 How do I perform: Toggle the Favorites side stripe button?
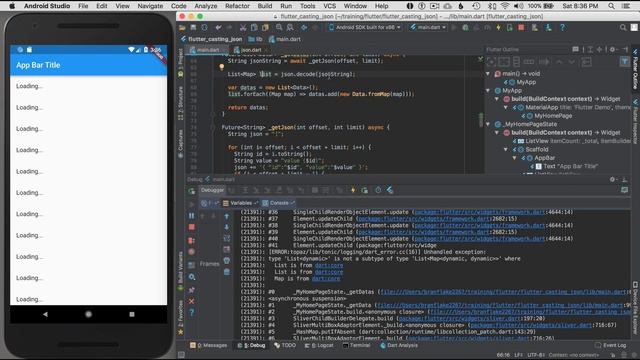[x=180, y=318]
